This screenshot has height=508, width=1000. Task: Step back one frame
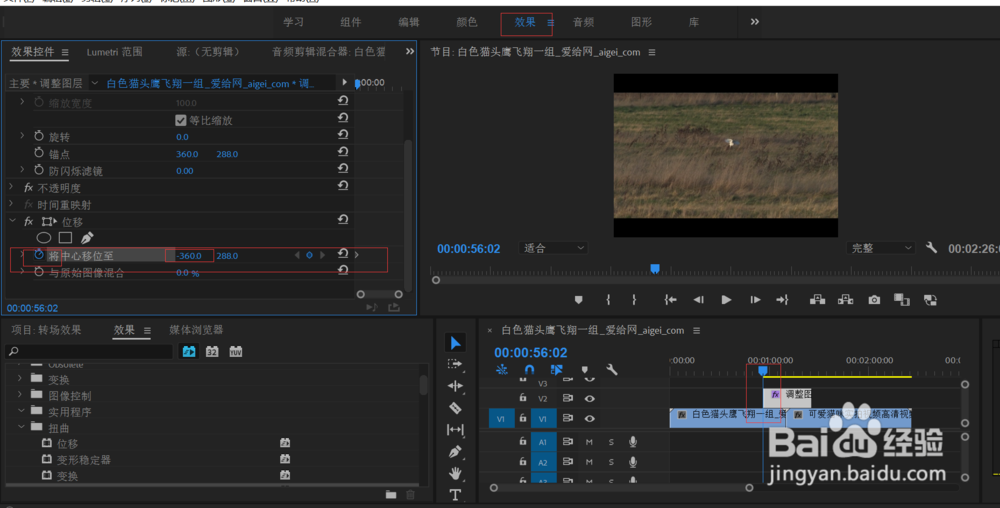coord(698,300)
